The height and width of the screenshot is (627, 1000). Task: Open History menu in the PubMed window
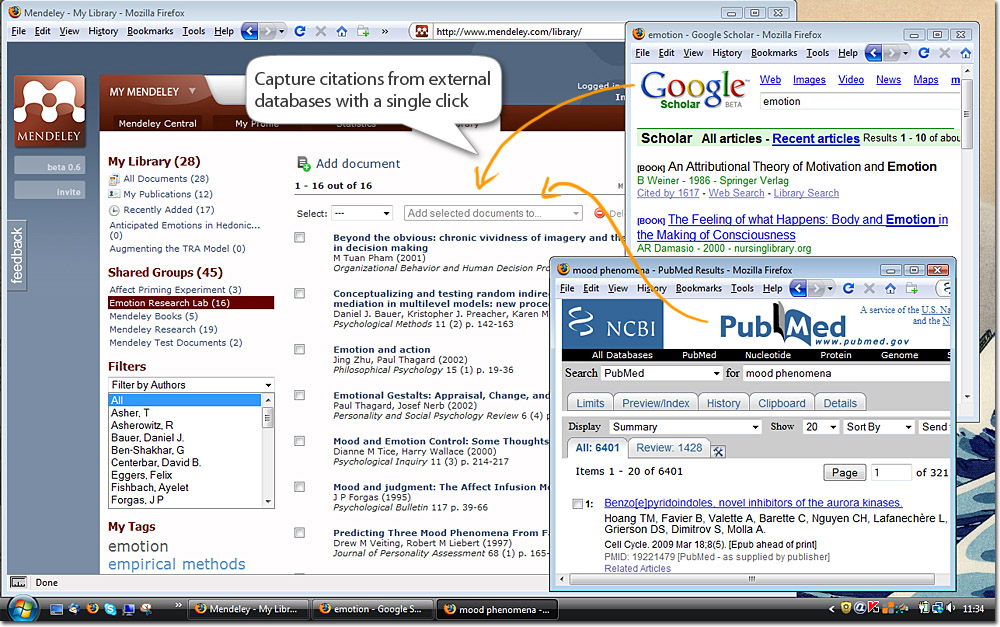pos(652,288)
